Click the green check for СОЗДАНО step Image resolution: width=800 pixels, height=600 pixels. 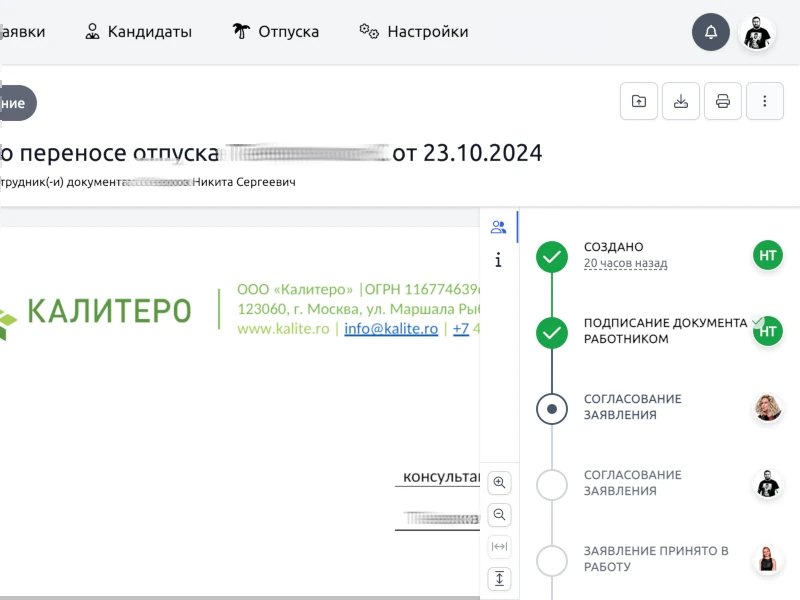pyautogui.click(x=552, y=257)
